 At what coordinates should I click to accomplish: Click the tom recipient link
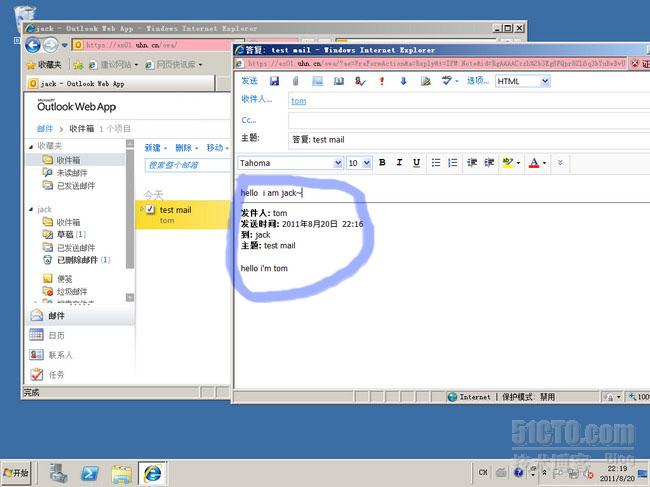point(298,101)
